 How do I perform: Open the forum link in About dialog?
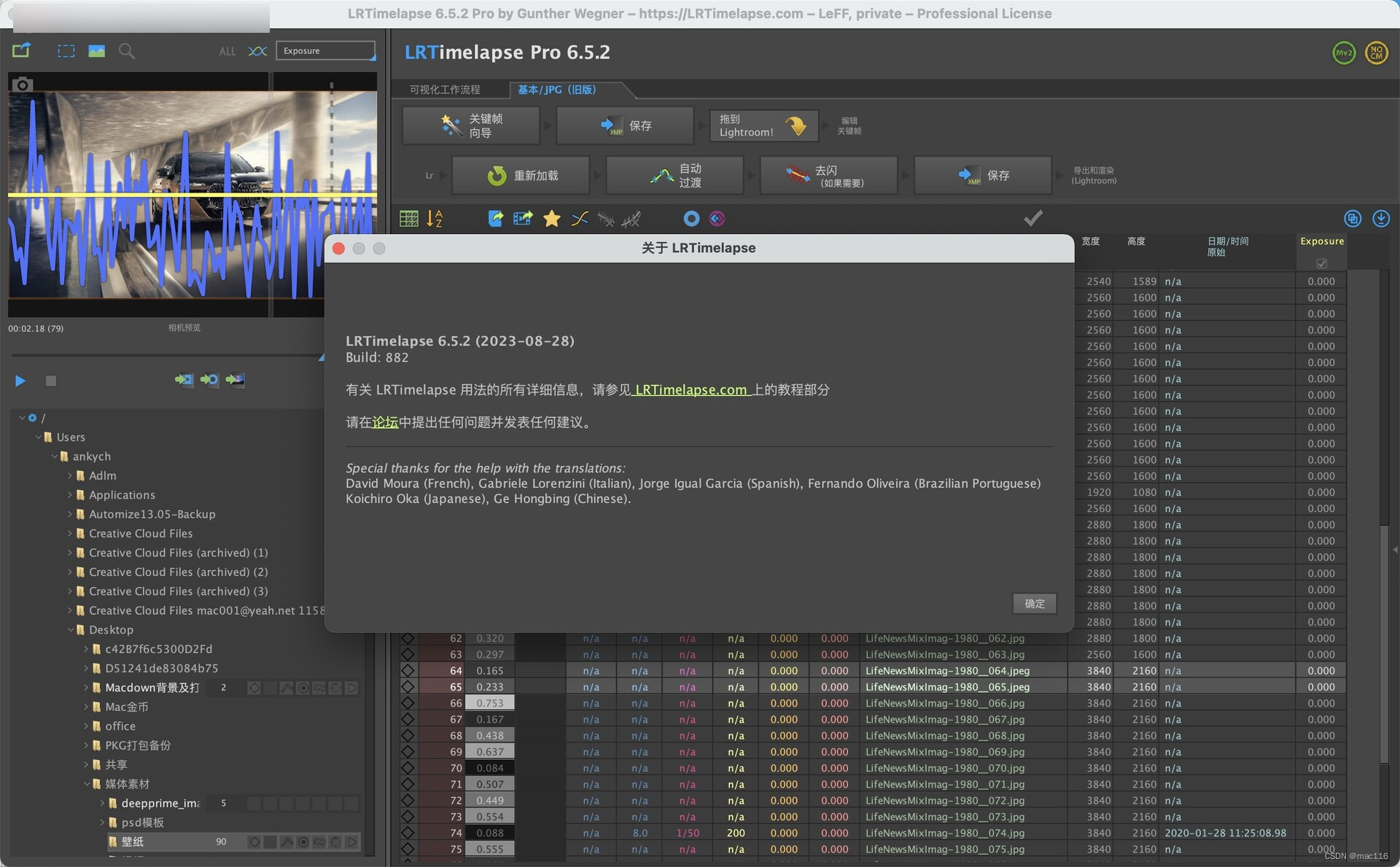pos(385,422)
